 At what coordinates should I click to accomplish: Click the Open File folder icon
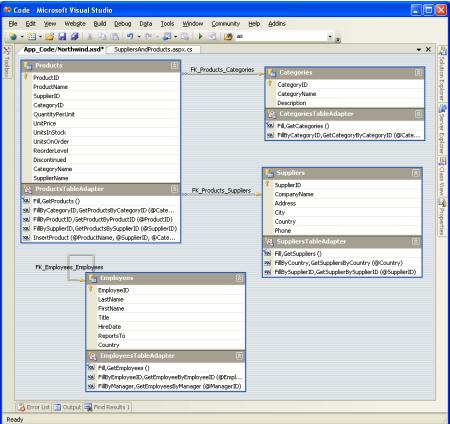point(49,36)
